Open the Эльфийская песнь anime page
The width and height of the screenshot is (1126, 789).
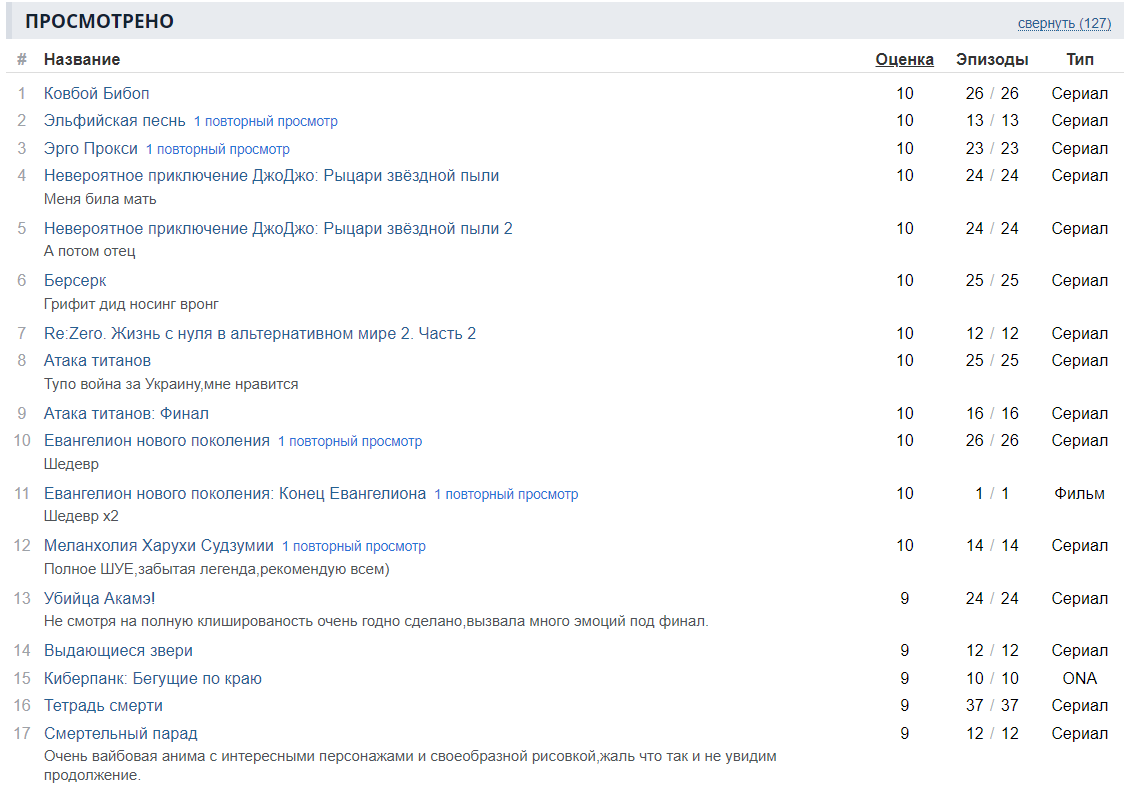click(115, 120)
